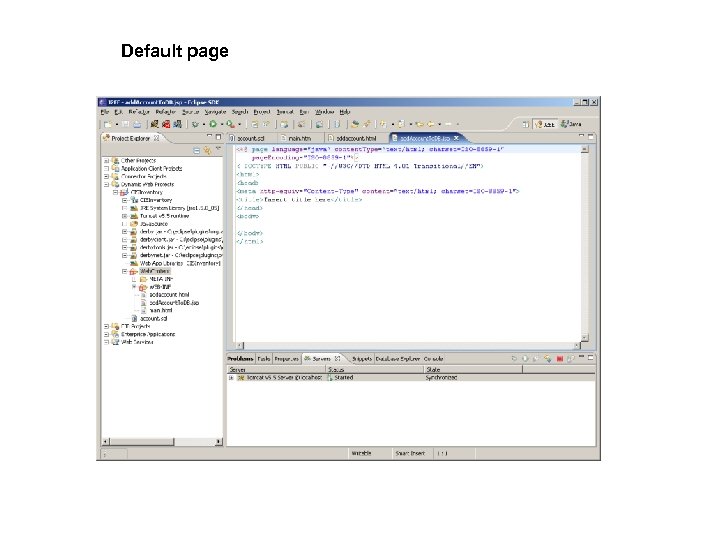720x540 pixels.
Task: Select the META-INF folder
Action: tap(161, 279)
